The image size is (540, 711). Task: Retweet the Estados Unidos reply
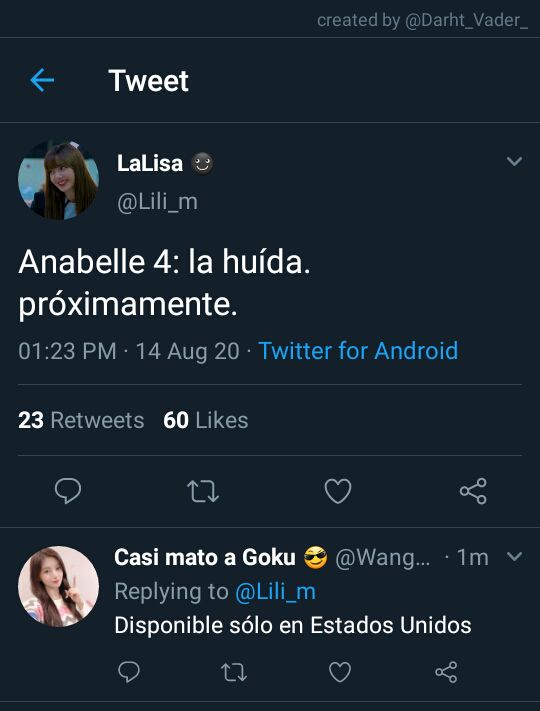tap(234, 672)
